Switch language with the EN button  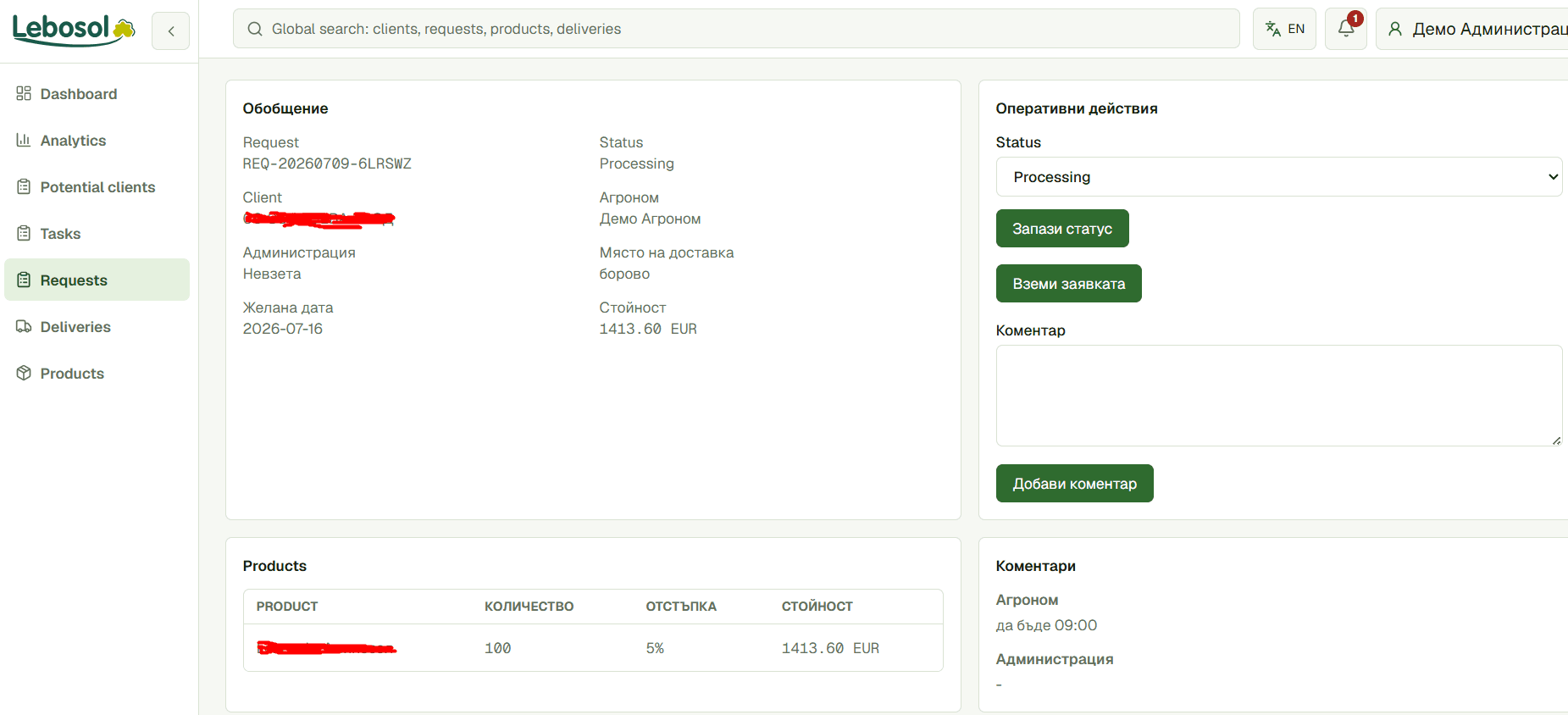tap(1284, 29)
